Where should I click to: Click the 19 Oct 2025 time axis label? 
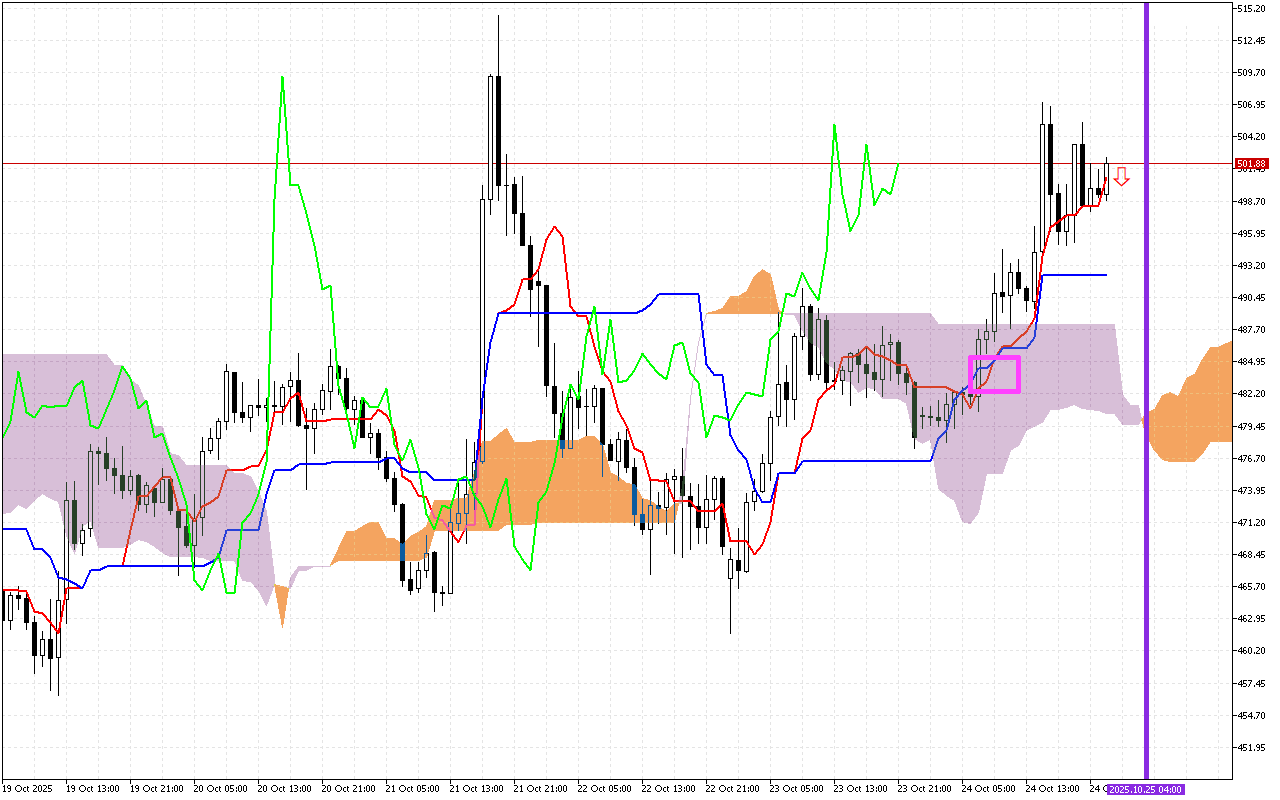click(27, 788)
